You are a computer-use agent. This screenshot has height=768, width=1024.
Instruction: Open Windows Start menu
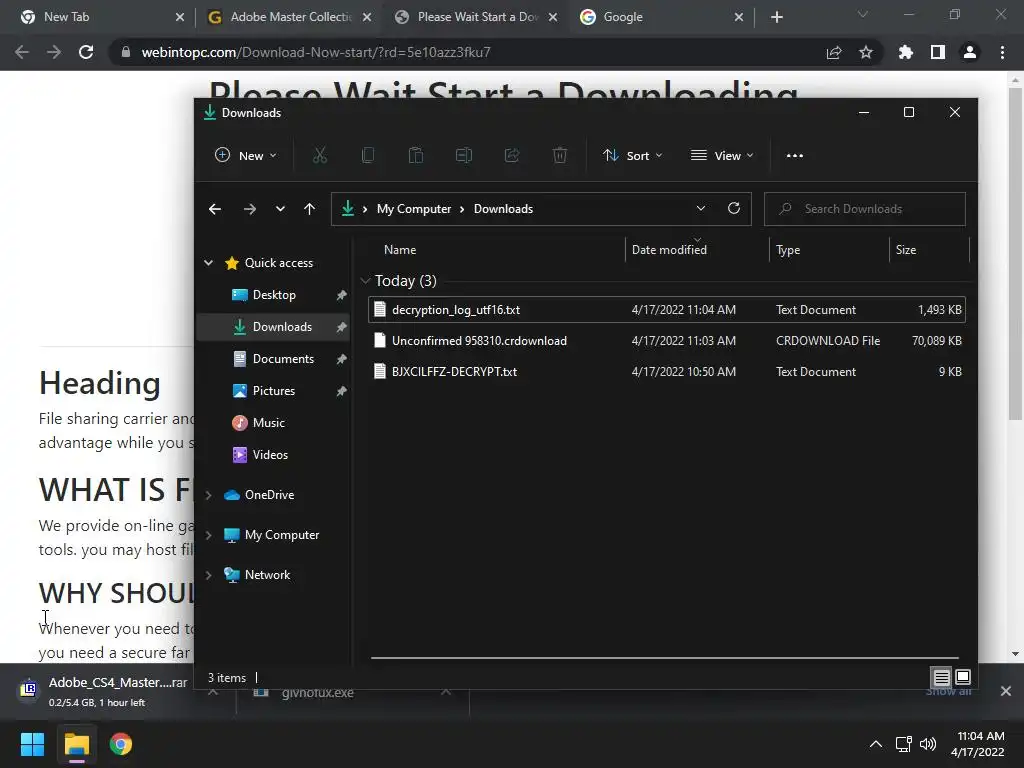[x=32, y=744]
